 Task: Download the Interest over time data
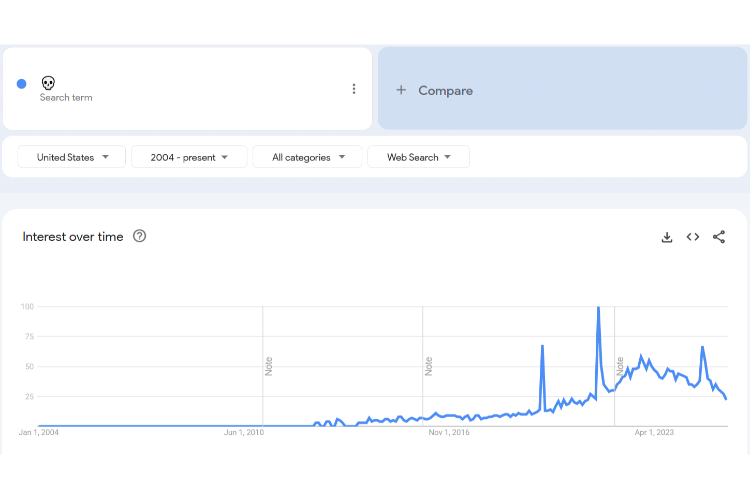coord(667,237)
